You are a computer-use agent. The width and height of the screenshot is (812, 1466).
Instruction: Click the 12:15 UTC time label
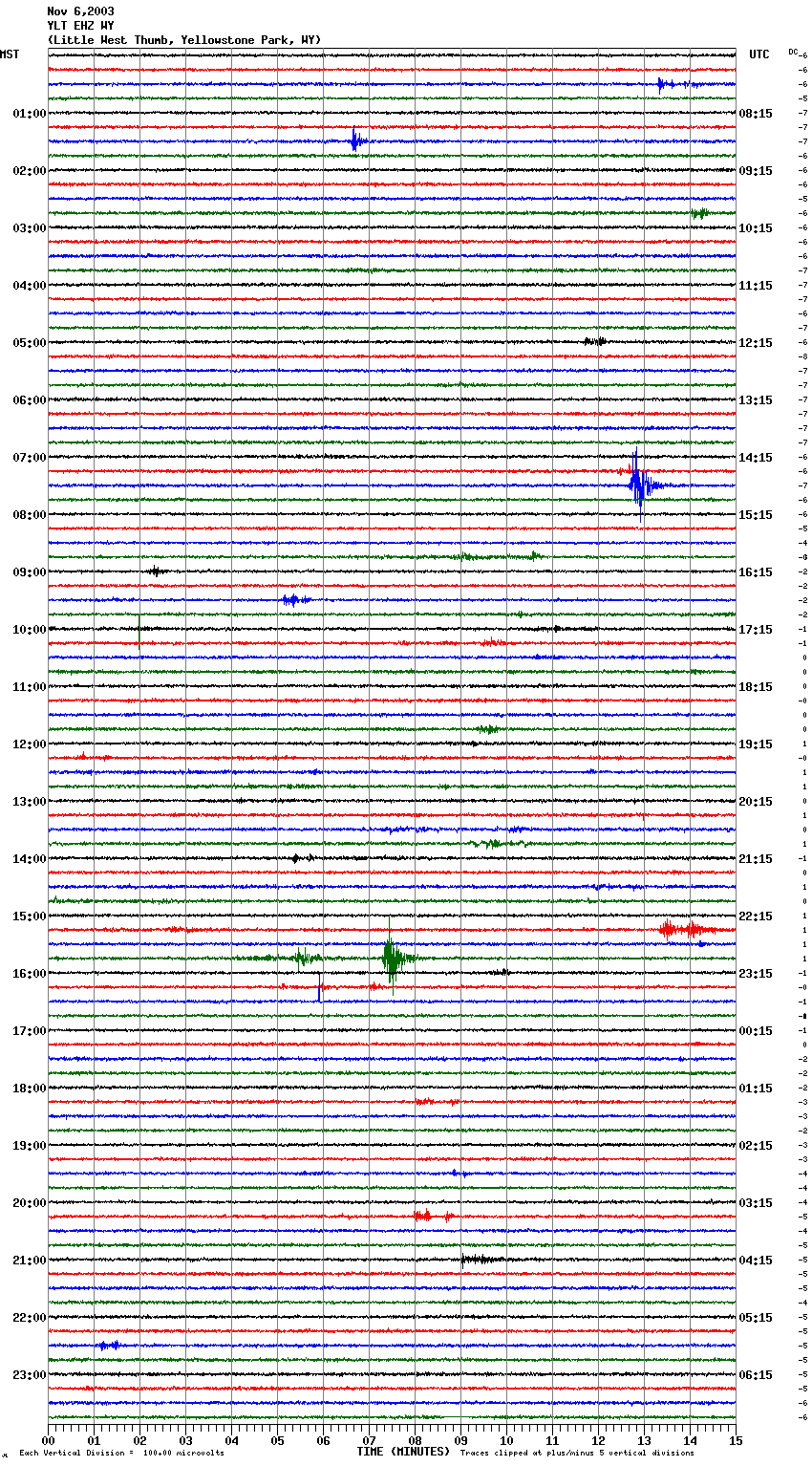tap(756, 343)
